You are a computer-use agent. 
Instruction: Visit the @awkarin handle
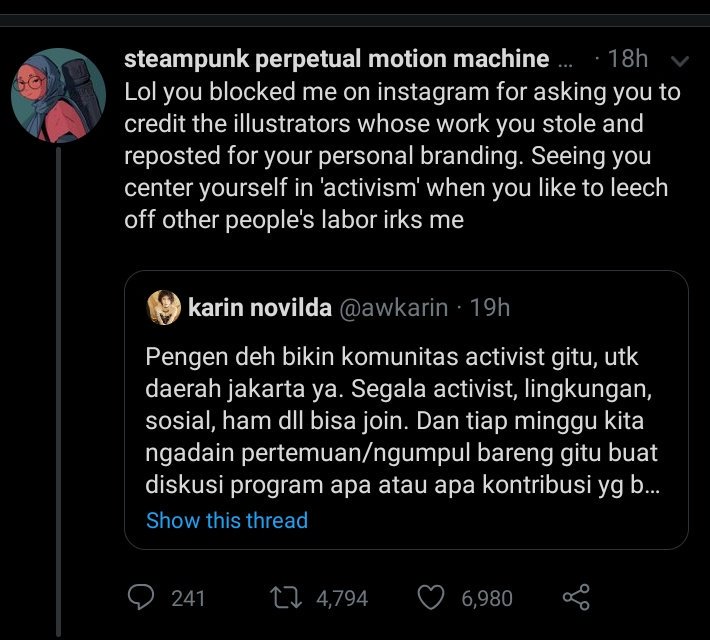tap(394, 308)
